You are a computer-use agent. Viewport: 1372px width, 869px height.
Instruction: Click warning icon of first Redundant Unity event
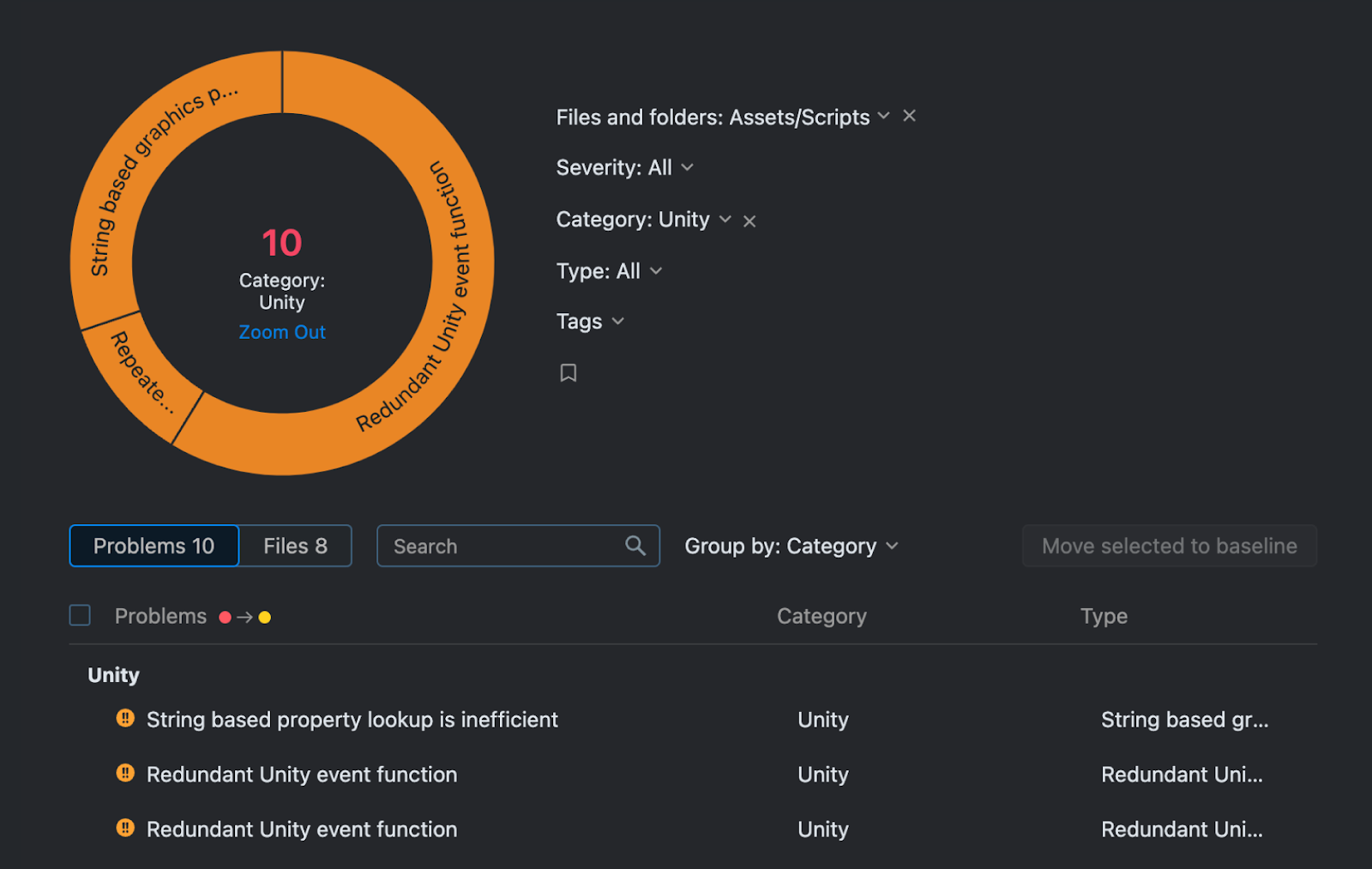pos(125,774)
